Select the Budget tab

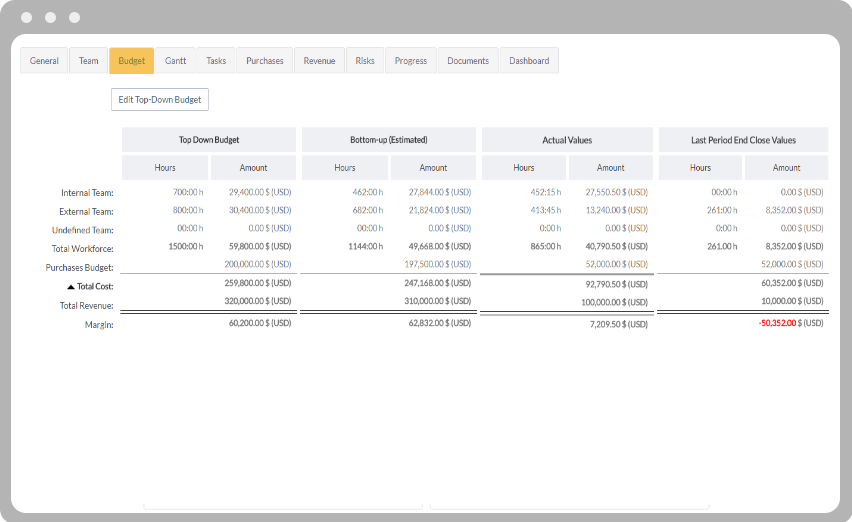pos(131,61)
